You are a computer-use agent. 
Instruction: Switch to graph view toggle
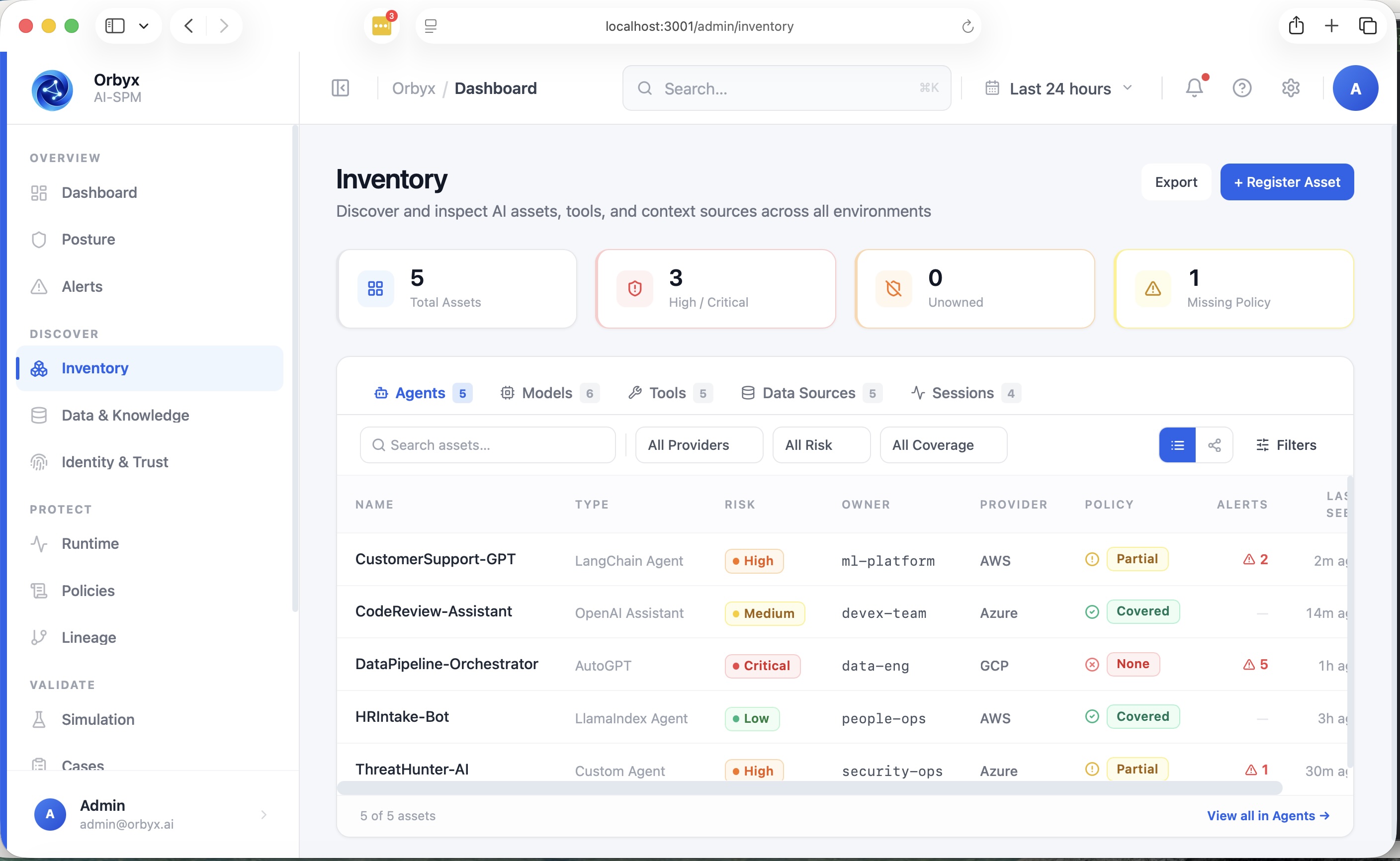coord(1215,445)
